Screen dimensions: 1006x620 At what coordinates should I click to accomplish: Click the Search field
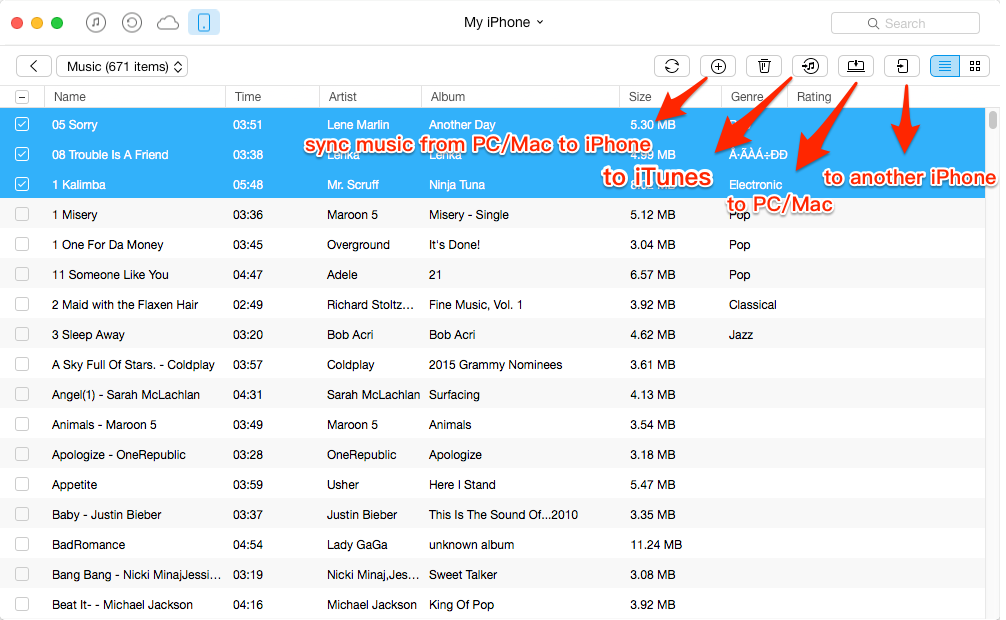tap(905, 23)
